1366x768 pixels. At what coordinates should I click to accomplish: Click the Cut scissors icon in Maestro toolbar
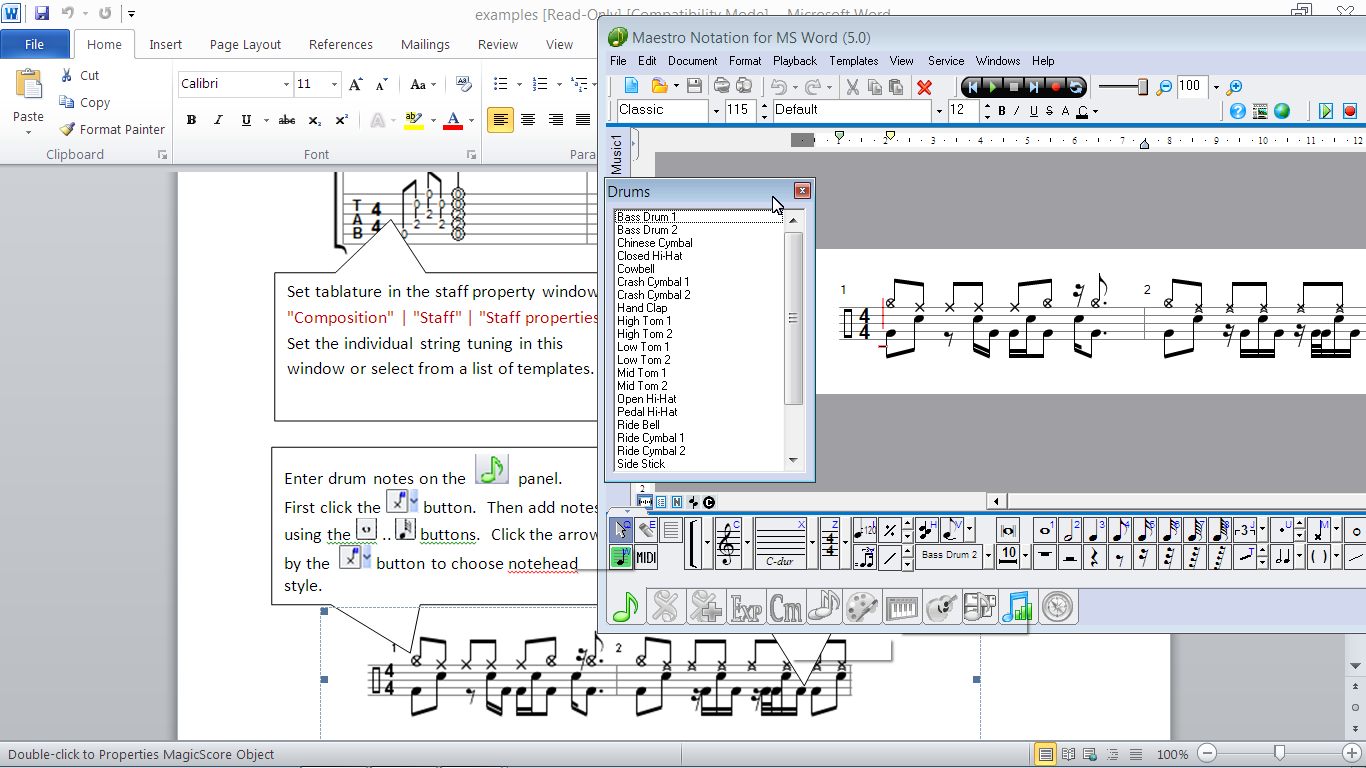[852, 87]
